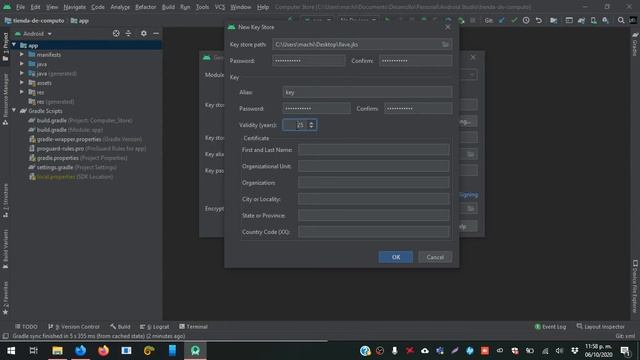Click the Windows Start button
640x360 pixels.
pyautogui.click(x=11, y=350)
